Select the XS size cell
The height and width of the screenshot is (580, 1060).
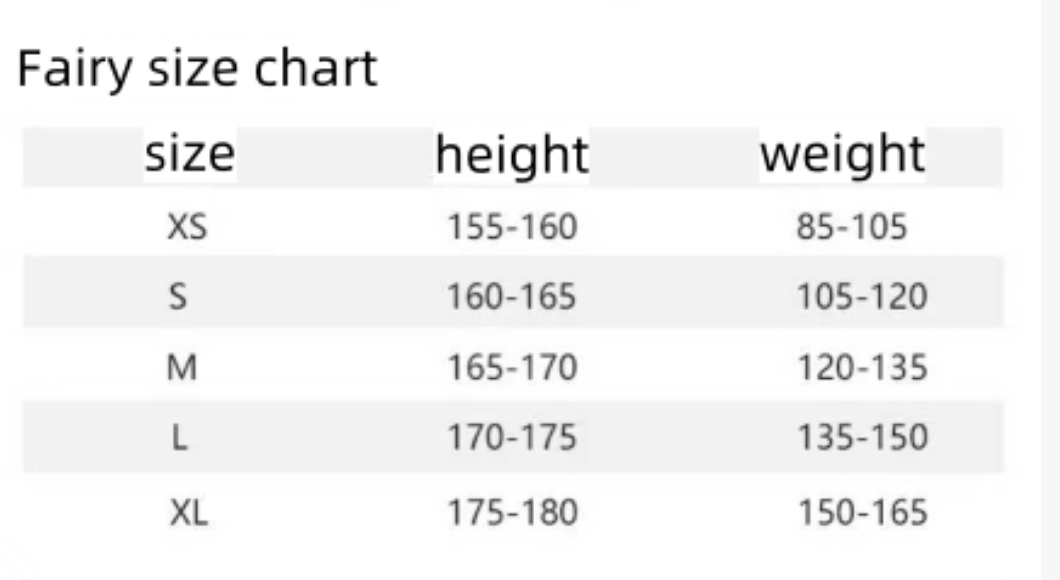point(187,228)
